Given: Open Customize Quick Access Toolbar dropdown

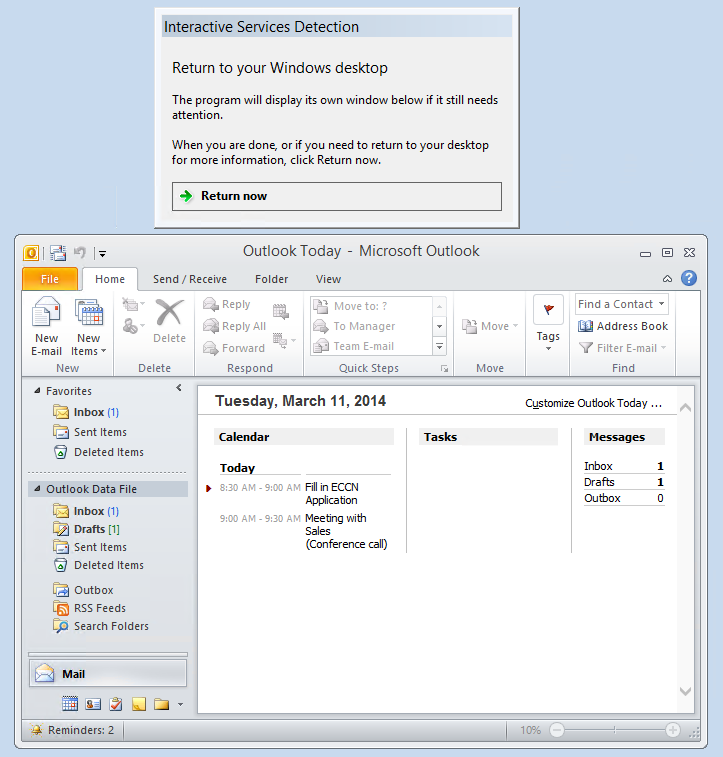Looking at the screenshot, I should pyautogui.click(x=102, y=253).
